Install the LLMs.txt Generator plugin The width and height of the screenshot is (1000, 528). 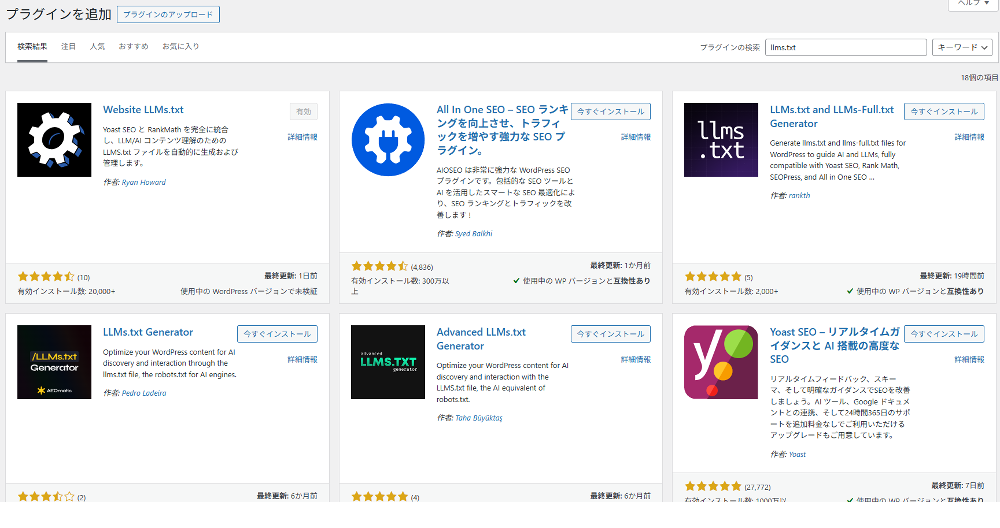(277, 334)
